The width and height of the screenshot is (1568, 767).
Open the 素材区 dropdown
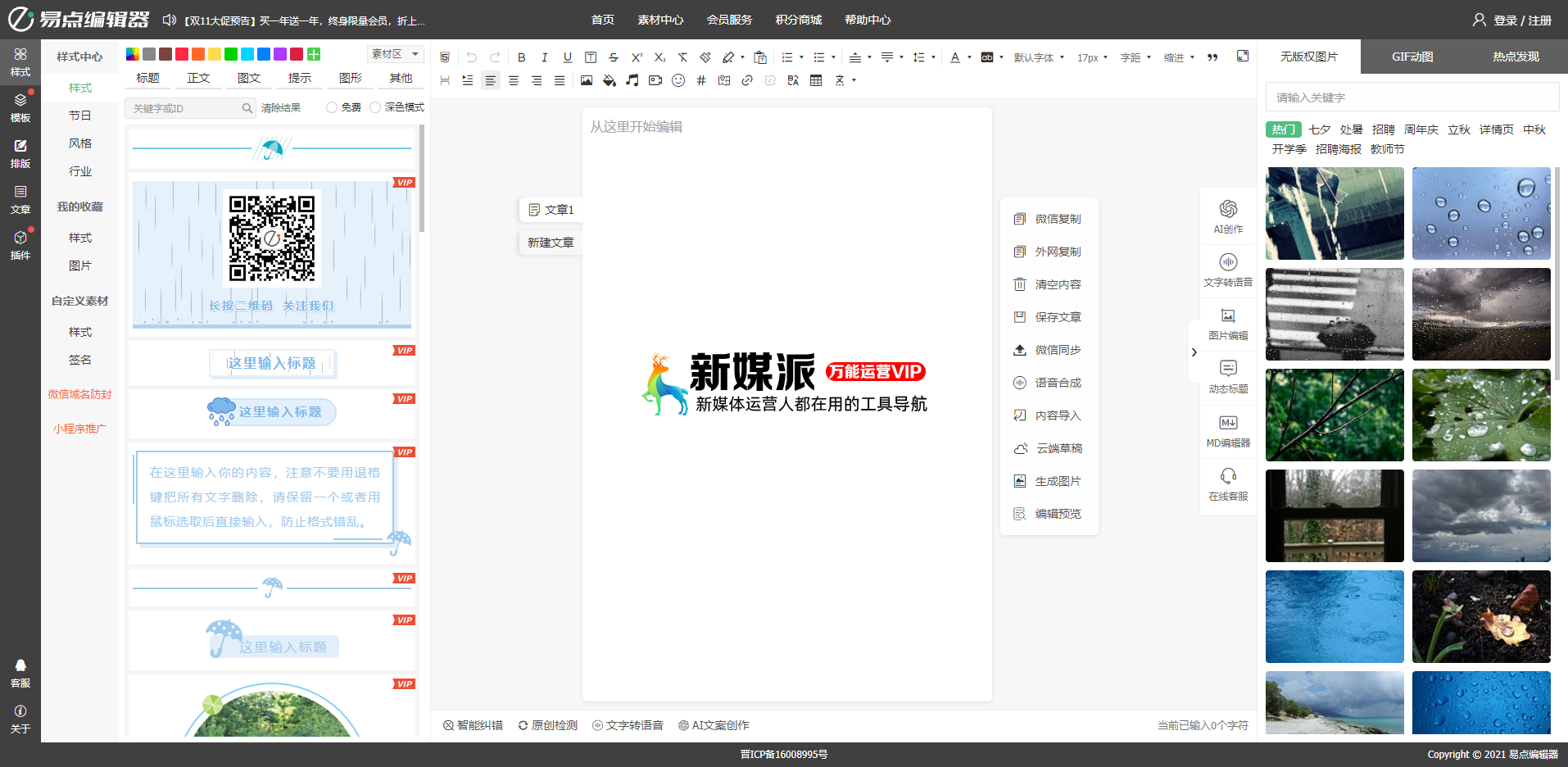pos(395,54)
